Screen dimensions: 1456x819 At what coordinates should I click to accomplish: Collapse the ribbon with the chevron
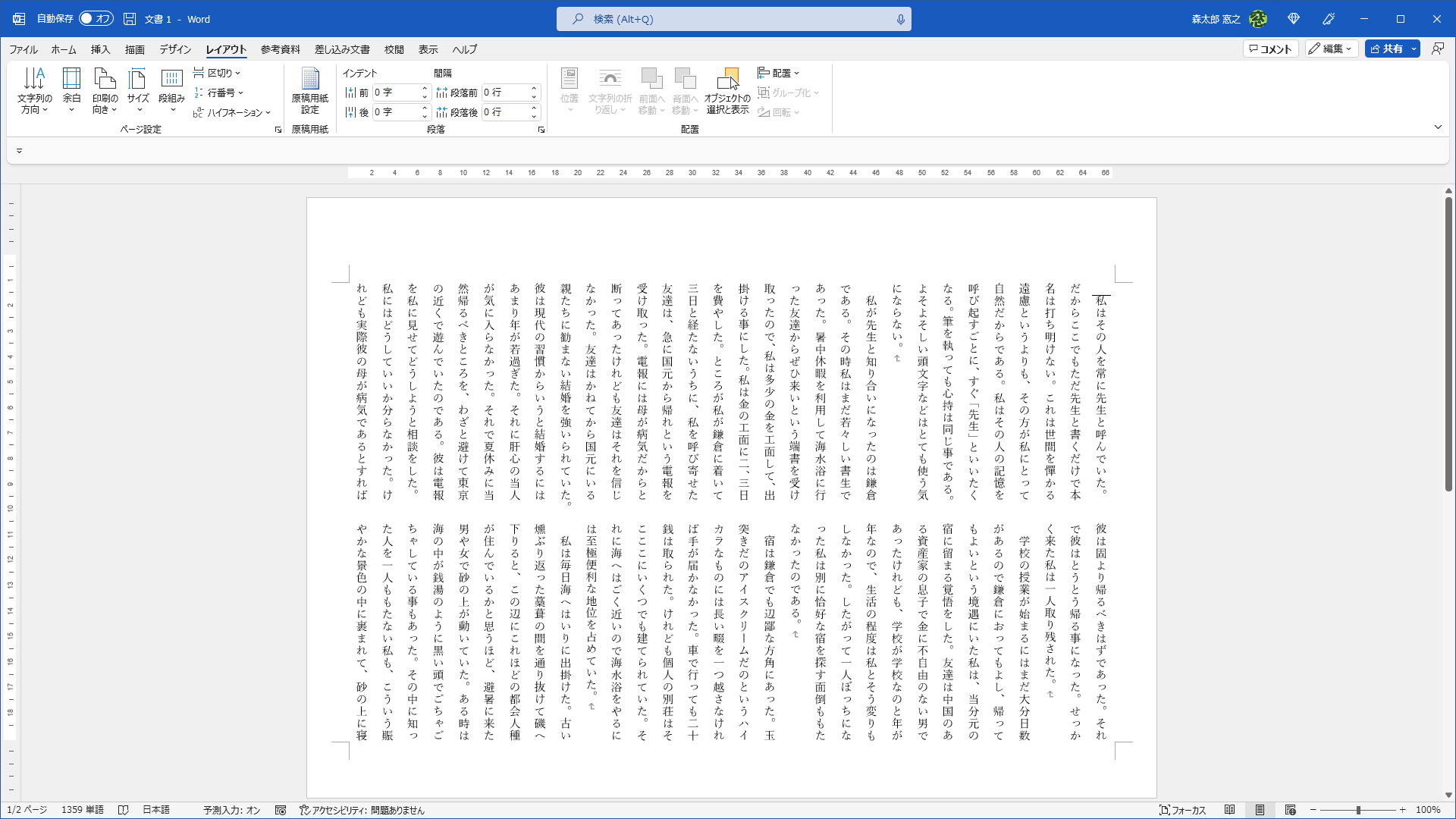point(1438,127)
